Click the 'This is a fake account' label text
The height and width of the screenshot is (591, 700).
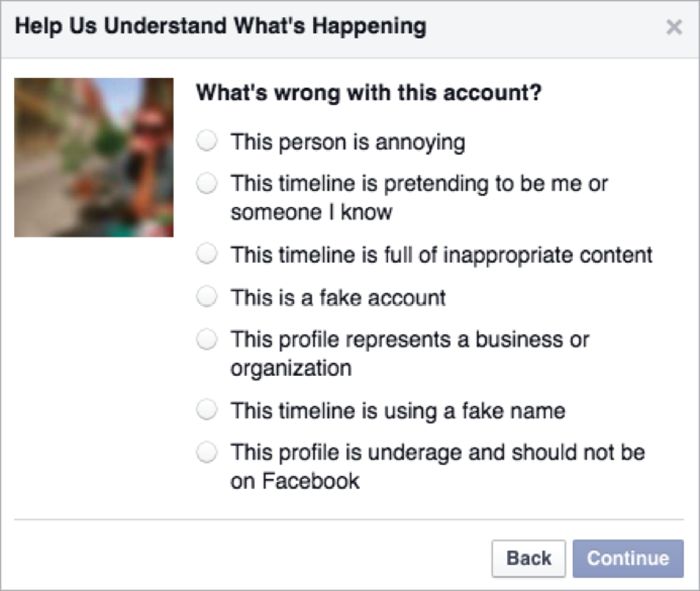coord(337,297)
